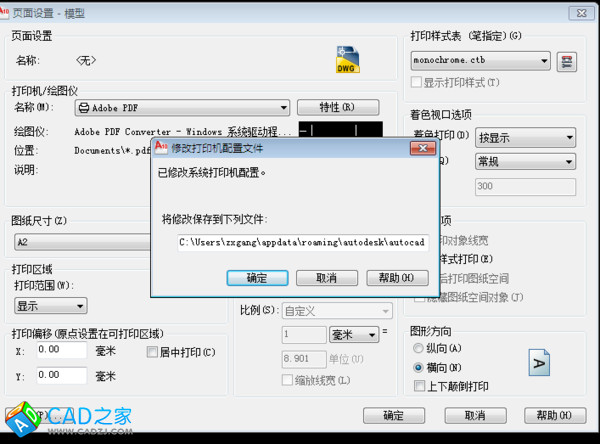Click 确定 in the 修改打印机配置文件 dialog
Image resolution: width=600 pixels, height=444 pixels.
pos(258,277)
